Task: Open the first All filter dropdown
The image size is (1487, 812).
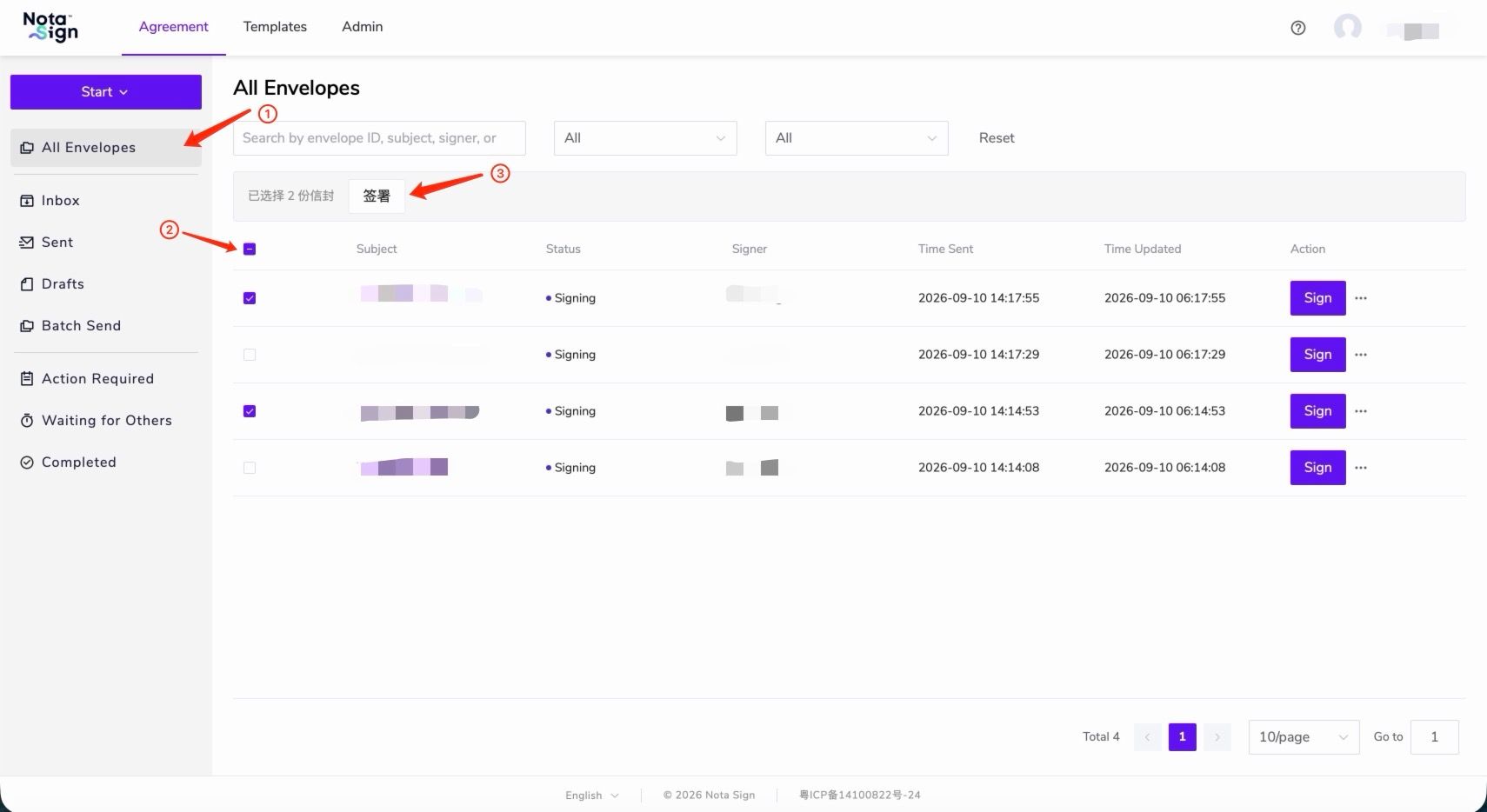Action: 645,138
